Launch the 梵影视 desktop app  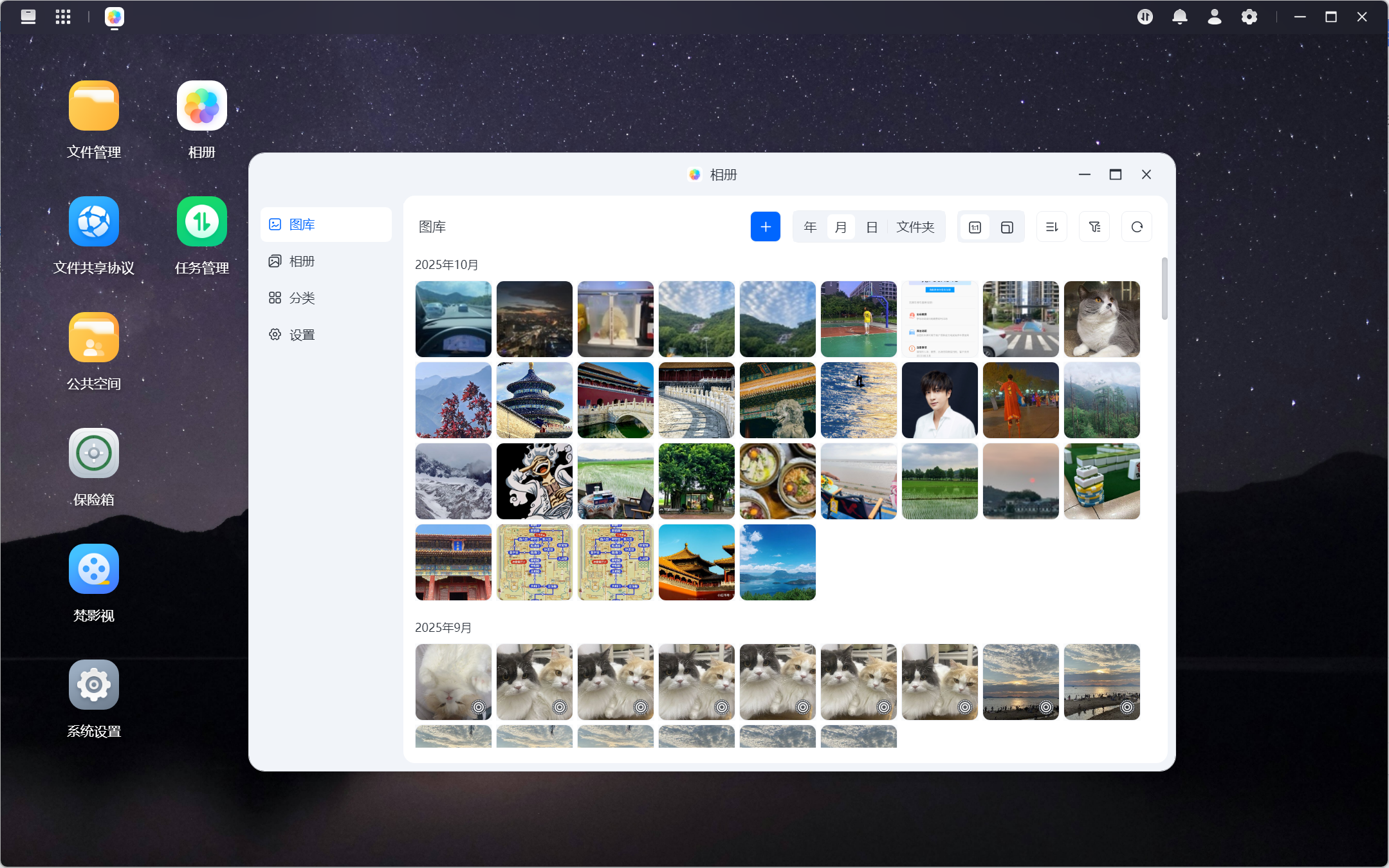point(94,583)
